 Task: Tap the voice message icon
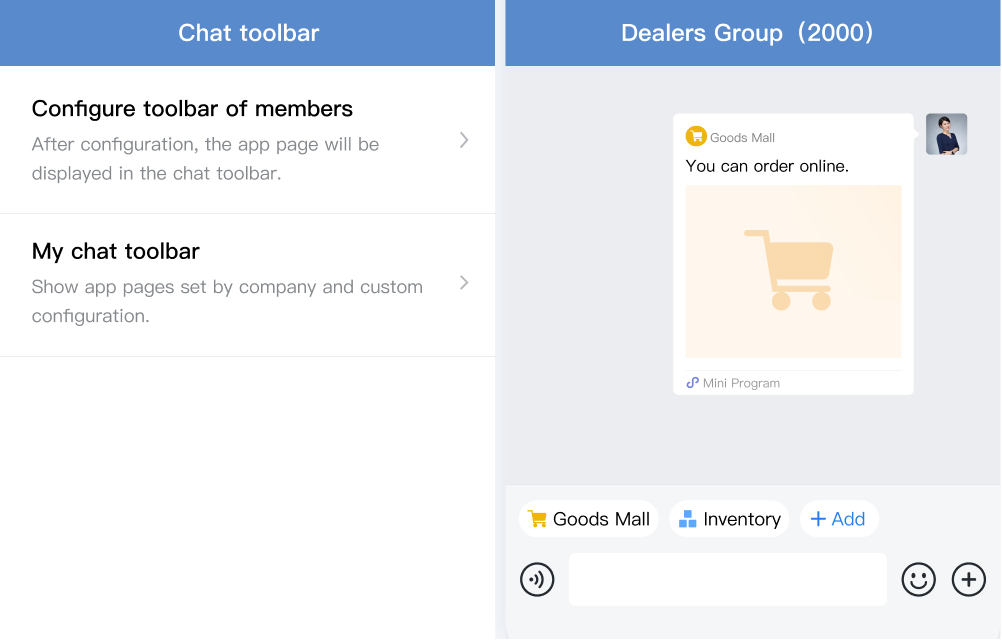point(537,579)
